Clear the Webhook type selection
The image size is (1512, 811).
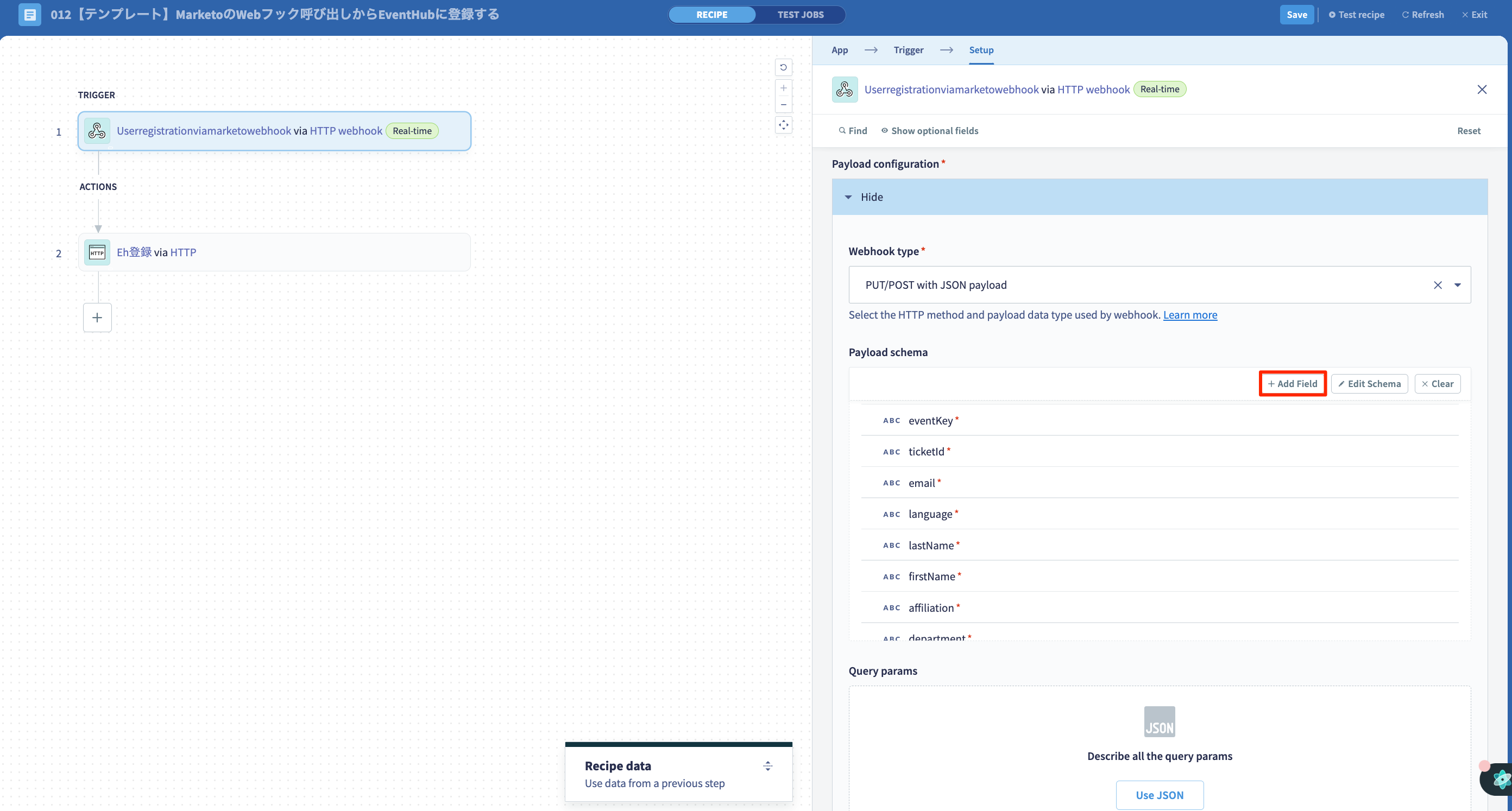1438,285
